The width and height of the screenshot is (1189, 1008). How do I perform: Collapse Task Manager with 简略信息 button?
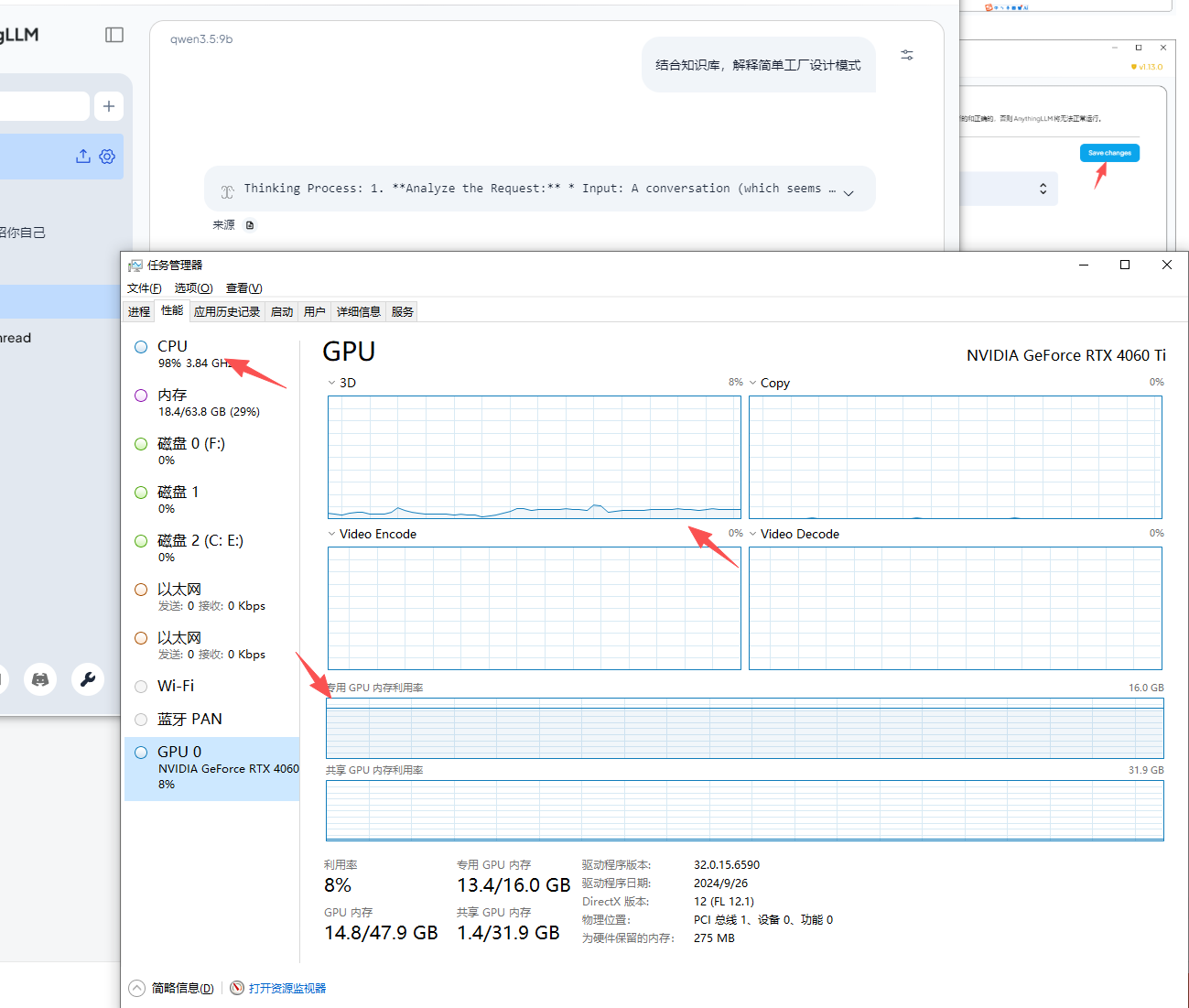[x=172, y=988]
